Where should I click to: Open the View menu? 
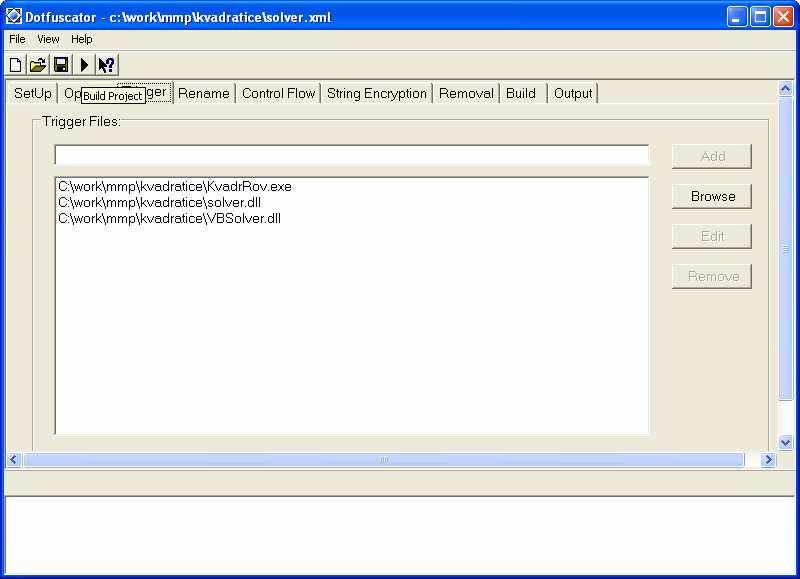[x=48, y=39]
